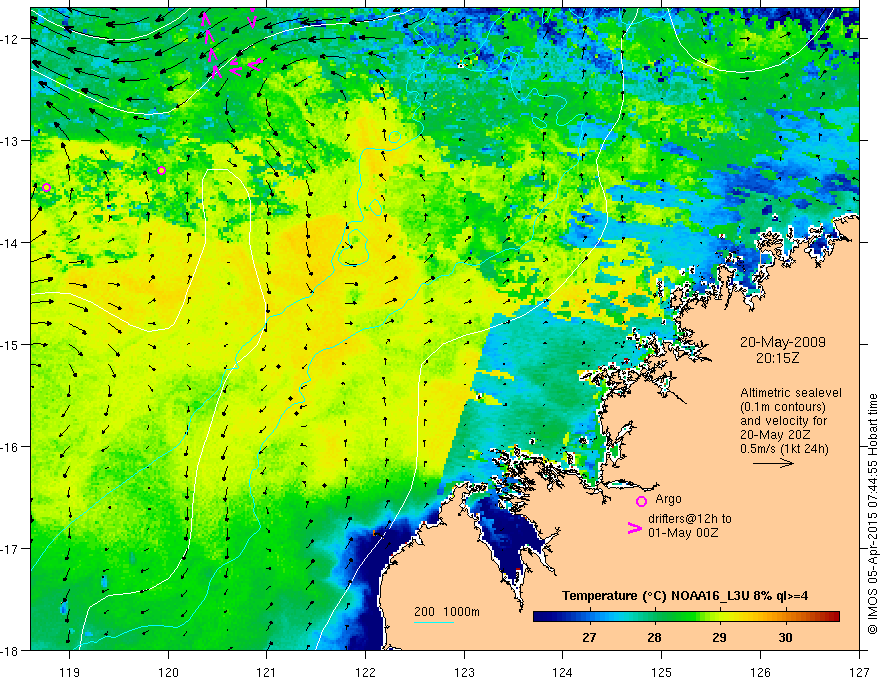Click the longitude label 125
Image resolution: width=880 pixels, height=680 pixels.
661,672
